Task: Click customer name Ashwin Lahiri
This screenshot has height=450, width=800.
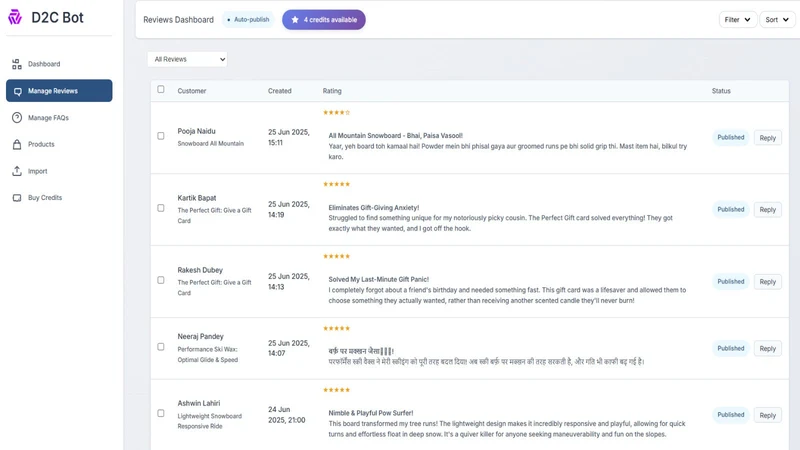Action: pyautogui.click(x=199, y=403)
